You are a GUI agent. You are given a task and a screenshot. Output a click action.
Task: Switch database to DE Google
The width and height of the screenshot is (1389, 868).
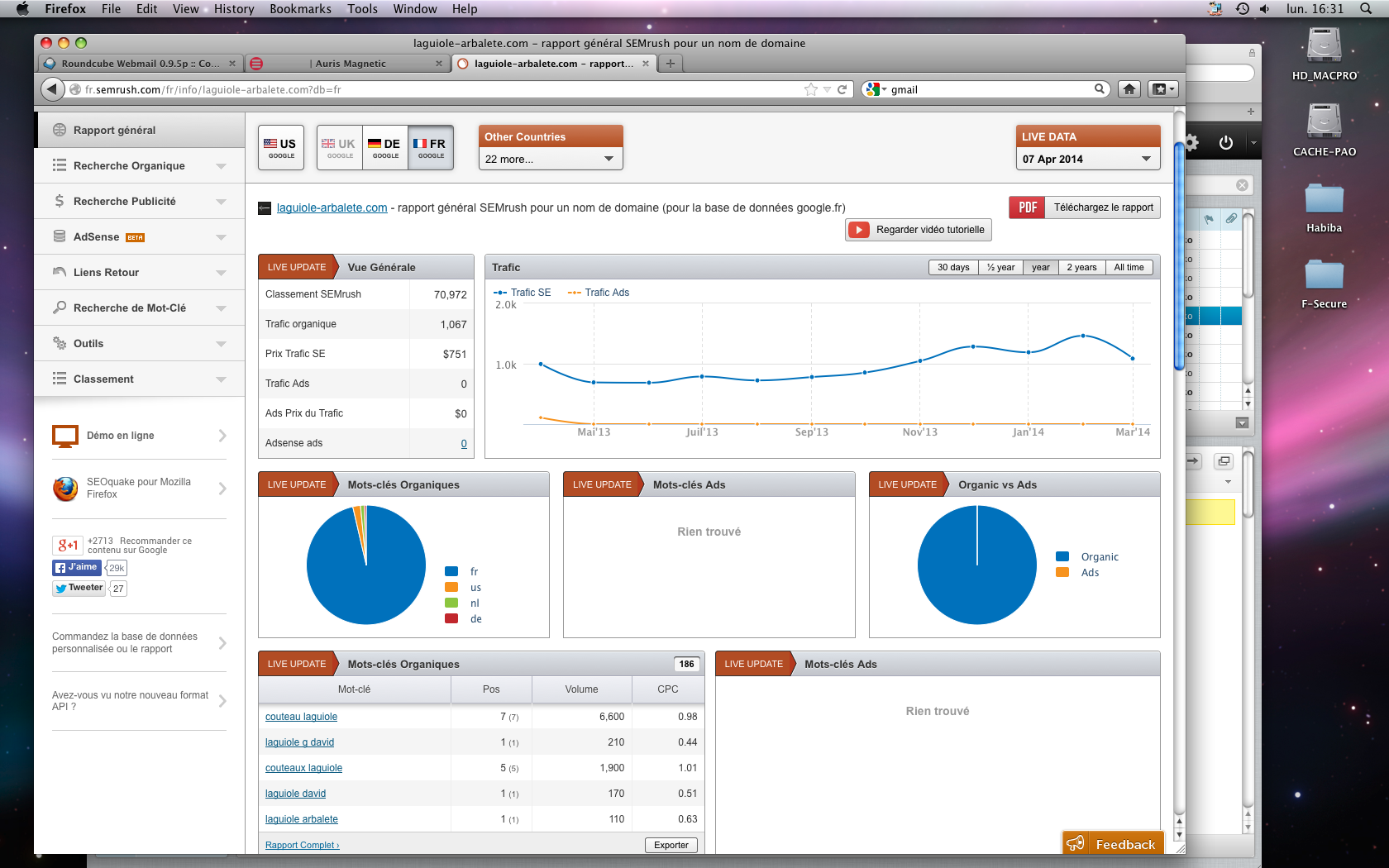pyautogui.click(x=385, y=147)
